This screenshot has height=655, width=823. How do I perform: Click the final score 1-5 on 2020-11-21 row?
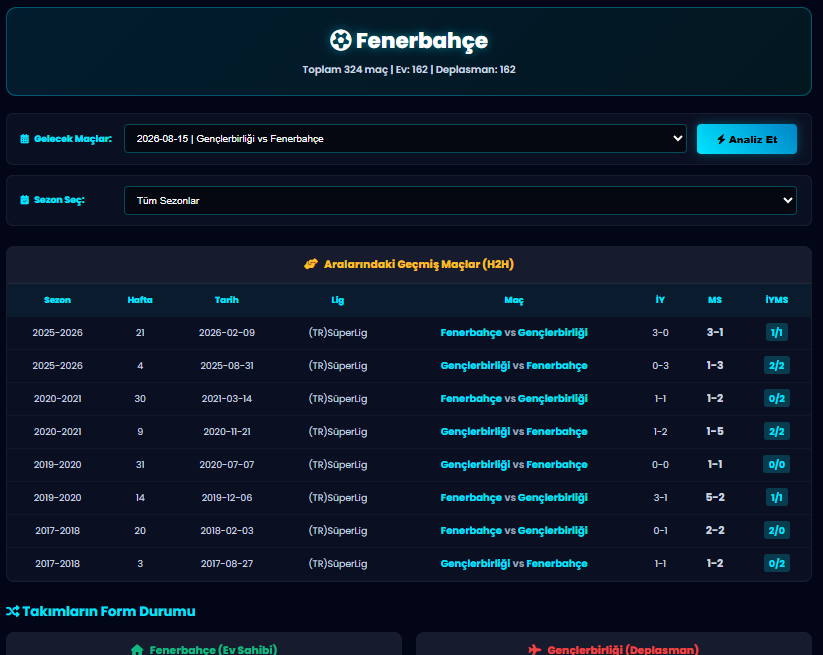coord(715,431)
